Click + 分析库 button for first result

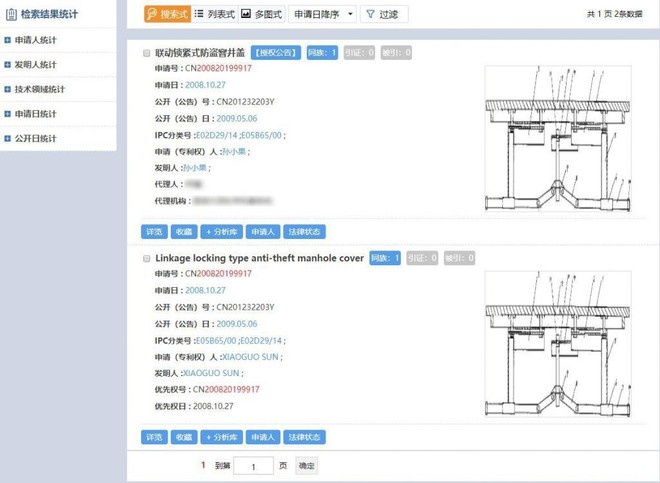pyautogui.click(x=221, y=232)
